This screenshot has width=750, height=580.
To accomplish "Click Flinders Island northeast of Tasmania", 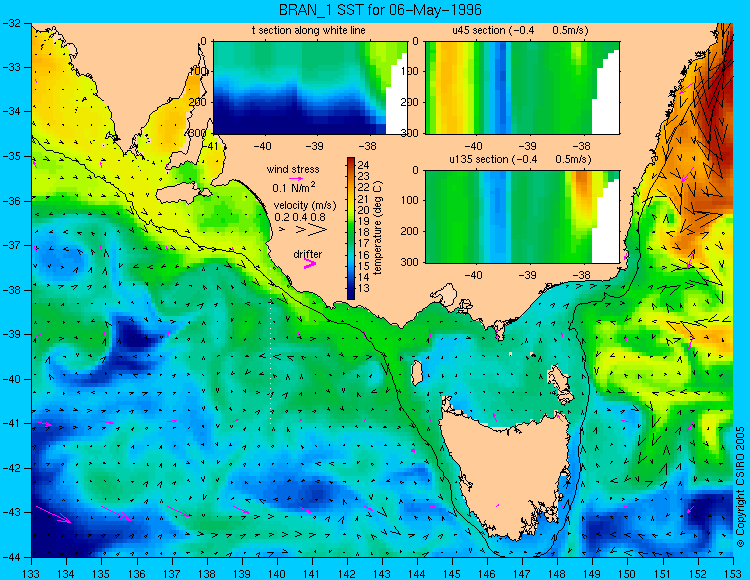I will [x=558, y=380].
